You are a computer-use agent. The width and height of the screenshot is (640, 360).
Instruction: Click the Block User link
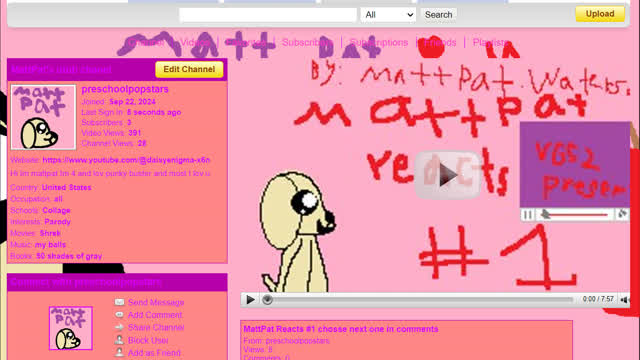coord(148,340)
